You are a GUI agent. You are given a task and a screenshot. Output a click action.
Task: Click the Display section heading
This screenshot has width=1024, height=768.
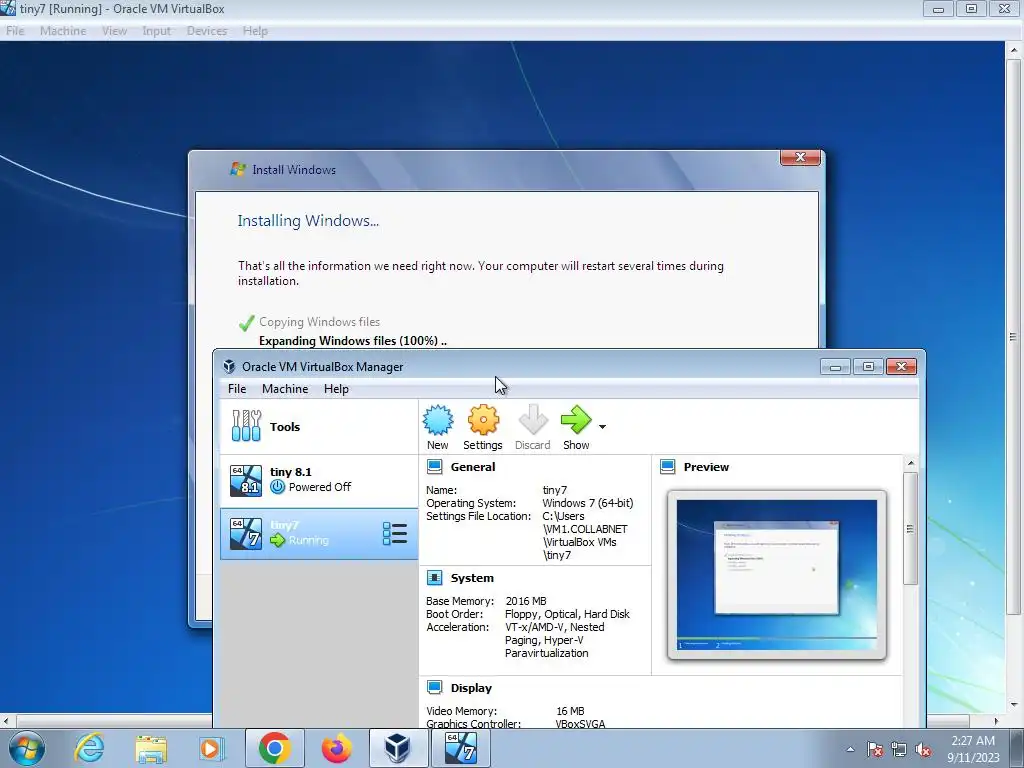[471, 688]
